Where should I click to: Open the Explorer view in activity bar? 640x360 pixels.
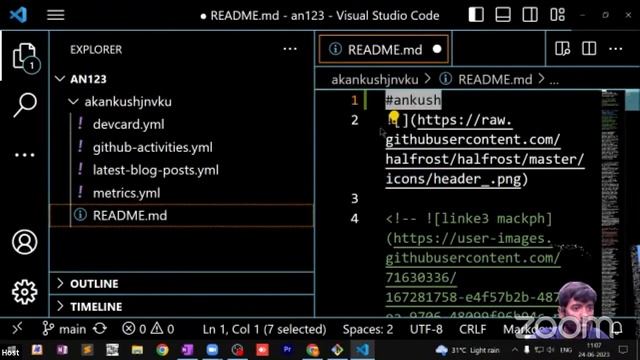pyautogui.click(x=24, y=56)
